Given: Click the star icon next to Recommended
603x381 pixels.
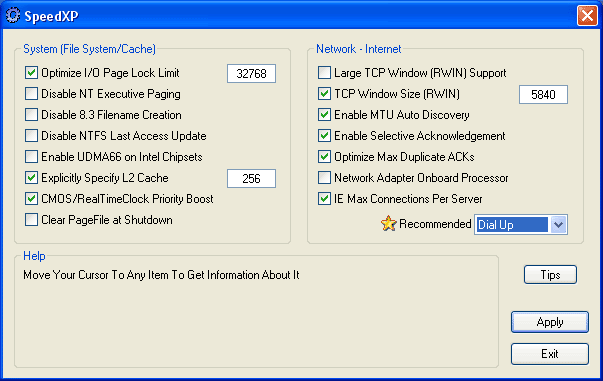Looking at the screenshot, I should (388, 223).
